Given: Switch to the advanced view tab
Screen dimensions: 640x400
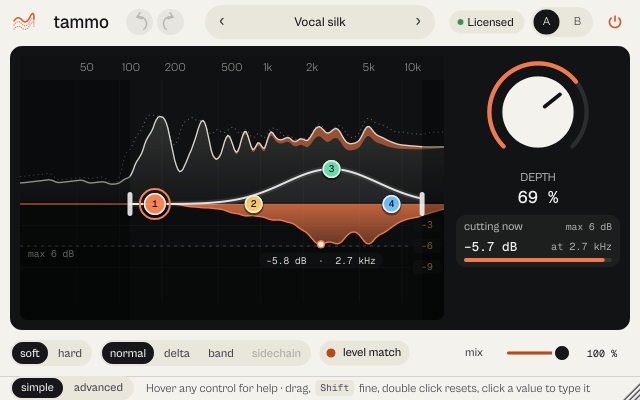Looking at the screenshot, I should pyautogui.click(x=98, y=388).
